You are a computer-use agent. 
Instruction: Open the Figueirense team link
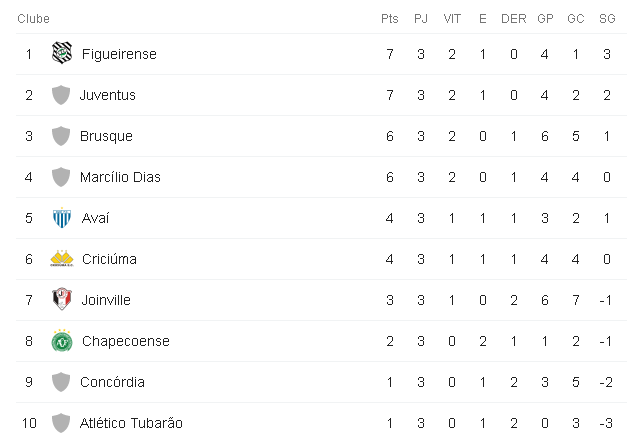tap(119, 54)
